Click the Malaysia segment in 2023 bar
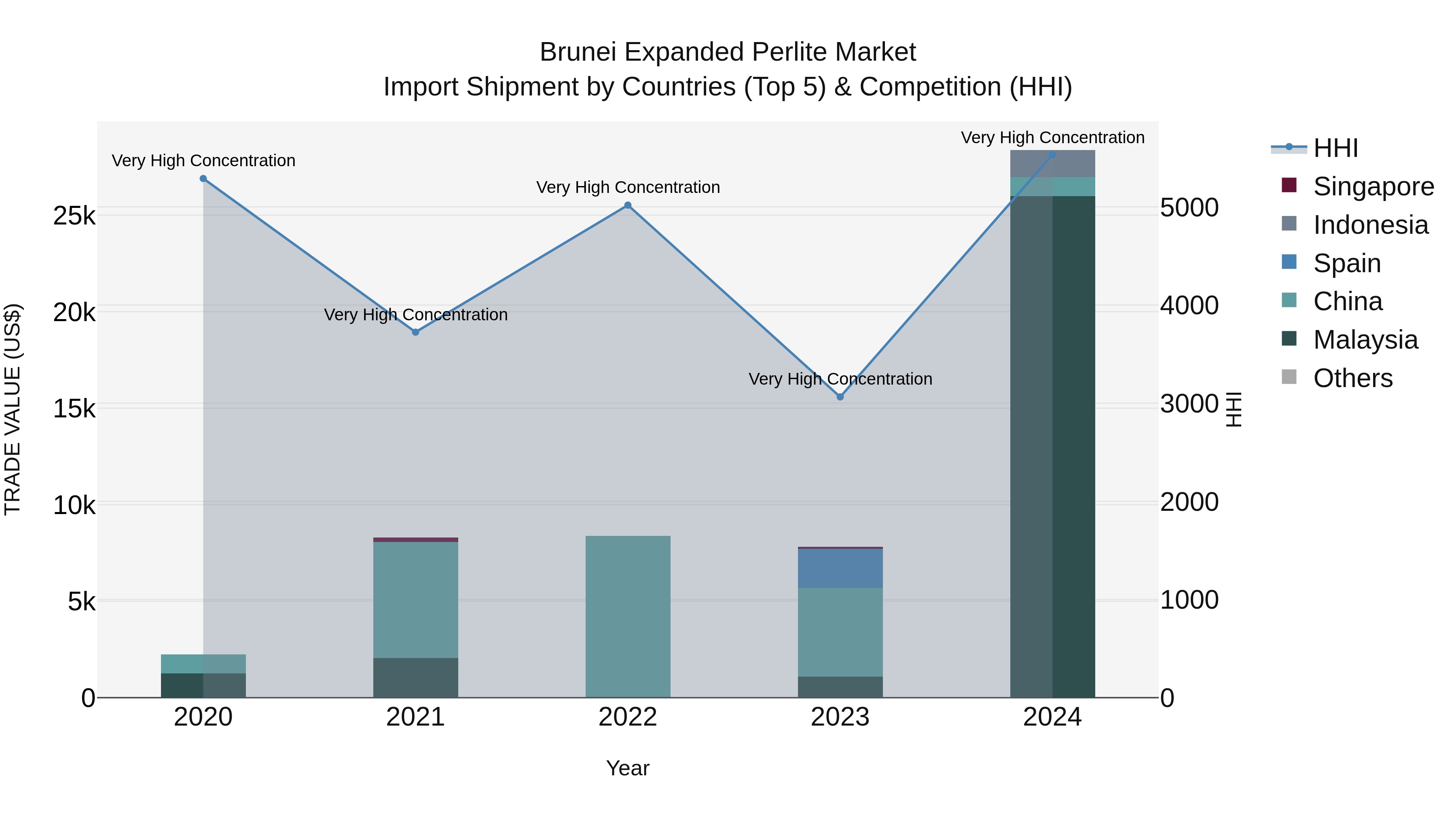Viewport: 1456px width, 819px height. click(x=840, y=687)
